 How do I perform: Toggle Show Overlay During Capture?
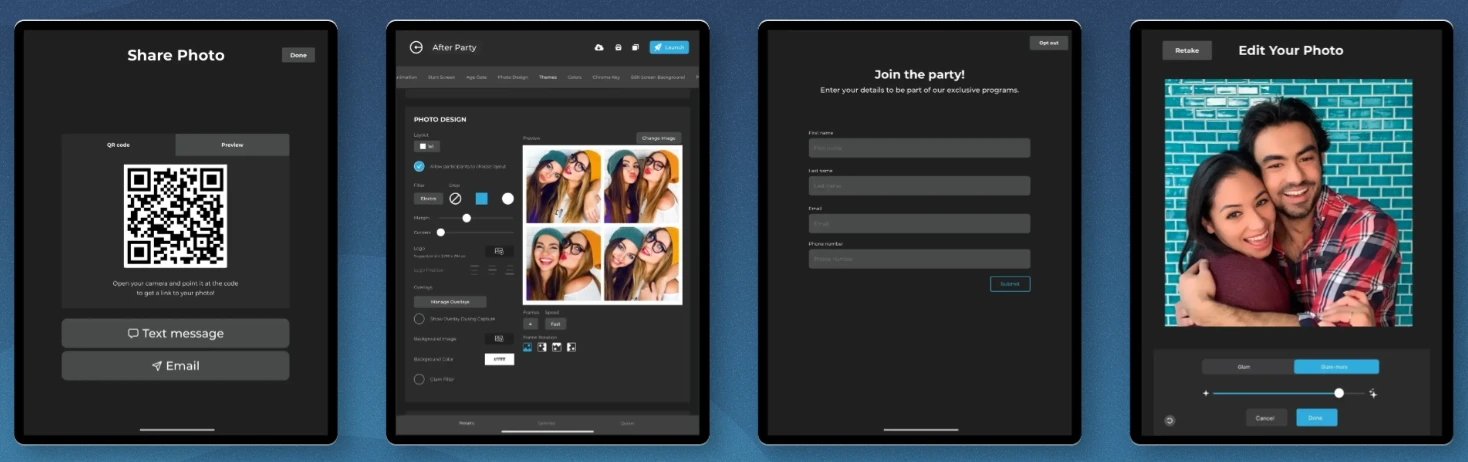[x=419, y=319]
